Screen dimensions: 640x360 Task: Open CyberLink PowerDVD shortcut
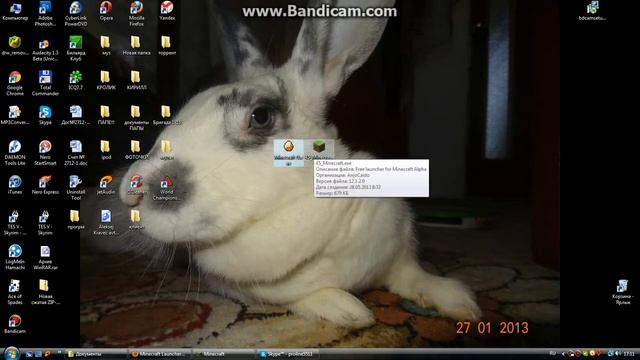(76, 14)
